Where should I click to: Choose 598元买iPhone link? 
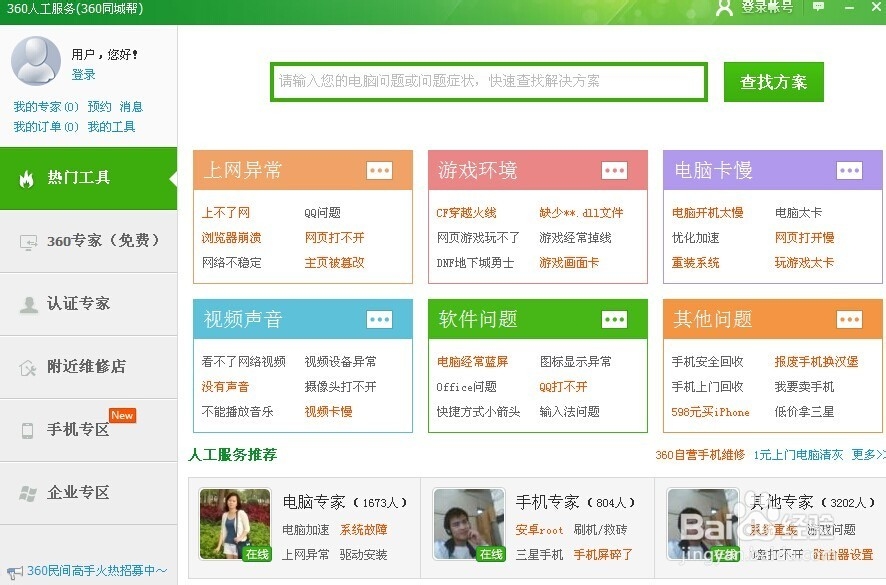click(x=710, y=412)
